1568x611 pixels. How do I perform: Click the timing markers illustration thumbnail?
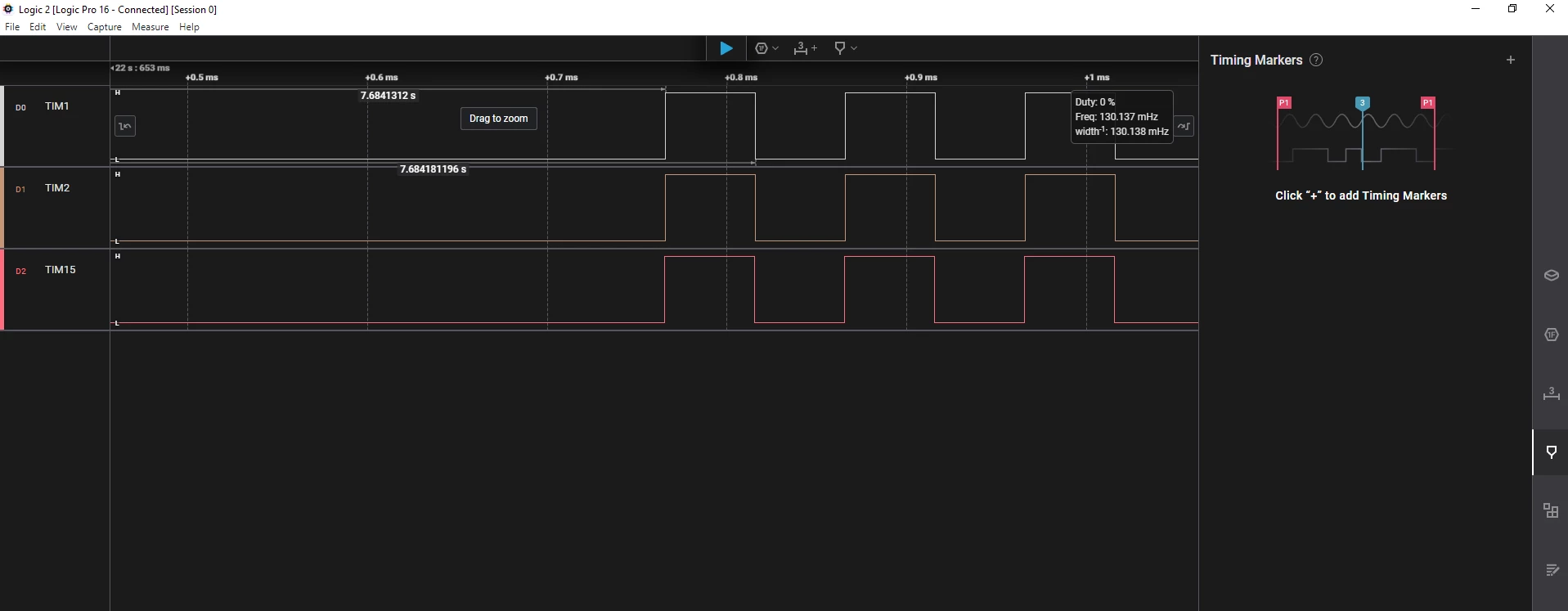click(1361, 133)
